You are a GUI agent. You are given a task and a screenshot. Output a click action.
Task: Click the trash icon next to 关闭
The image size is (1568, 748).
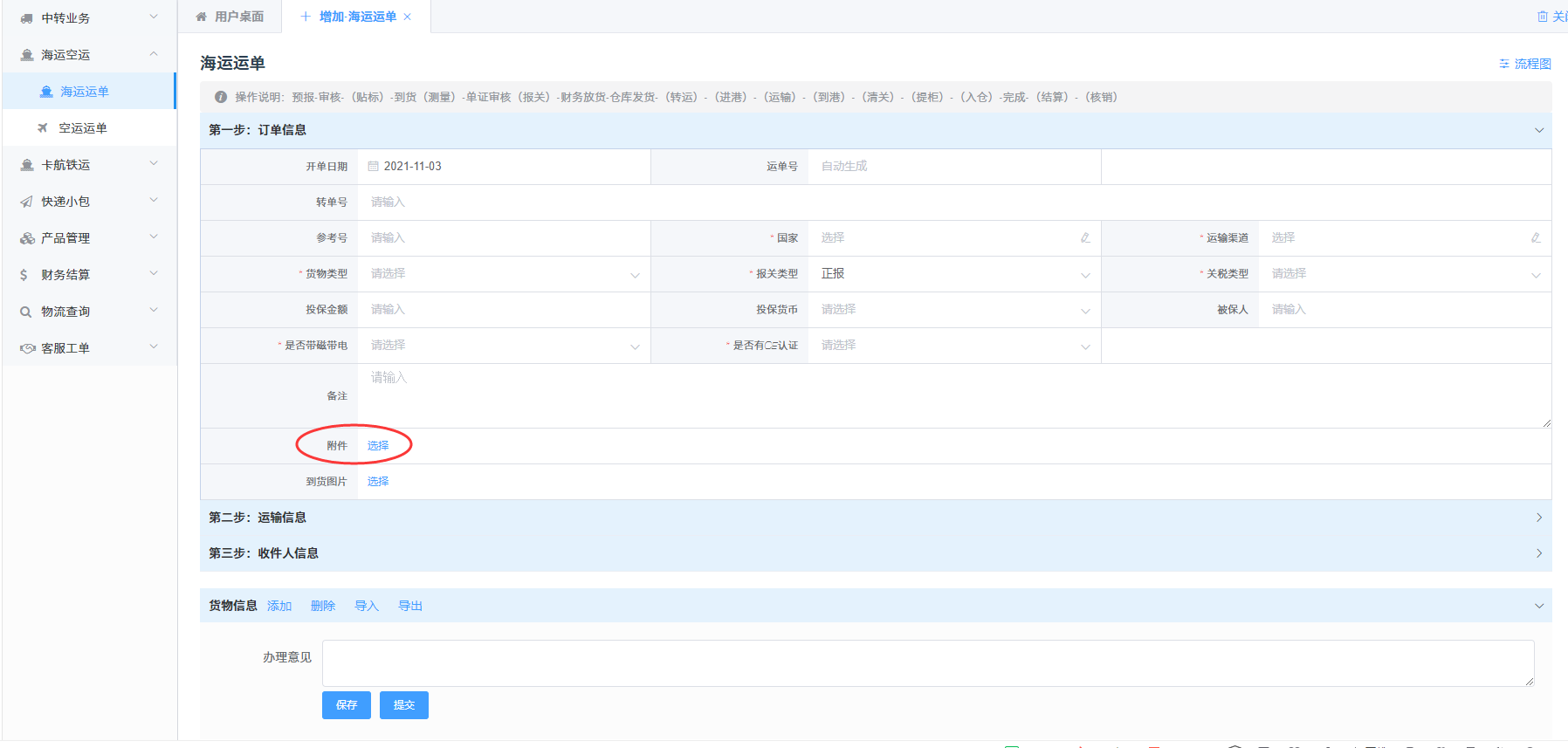[x=1543, y=17]
